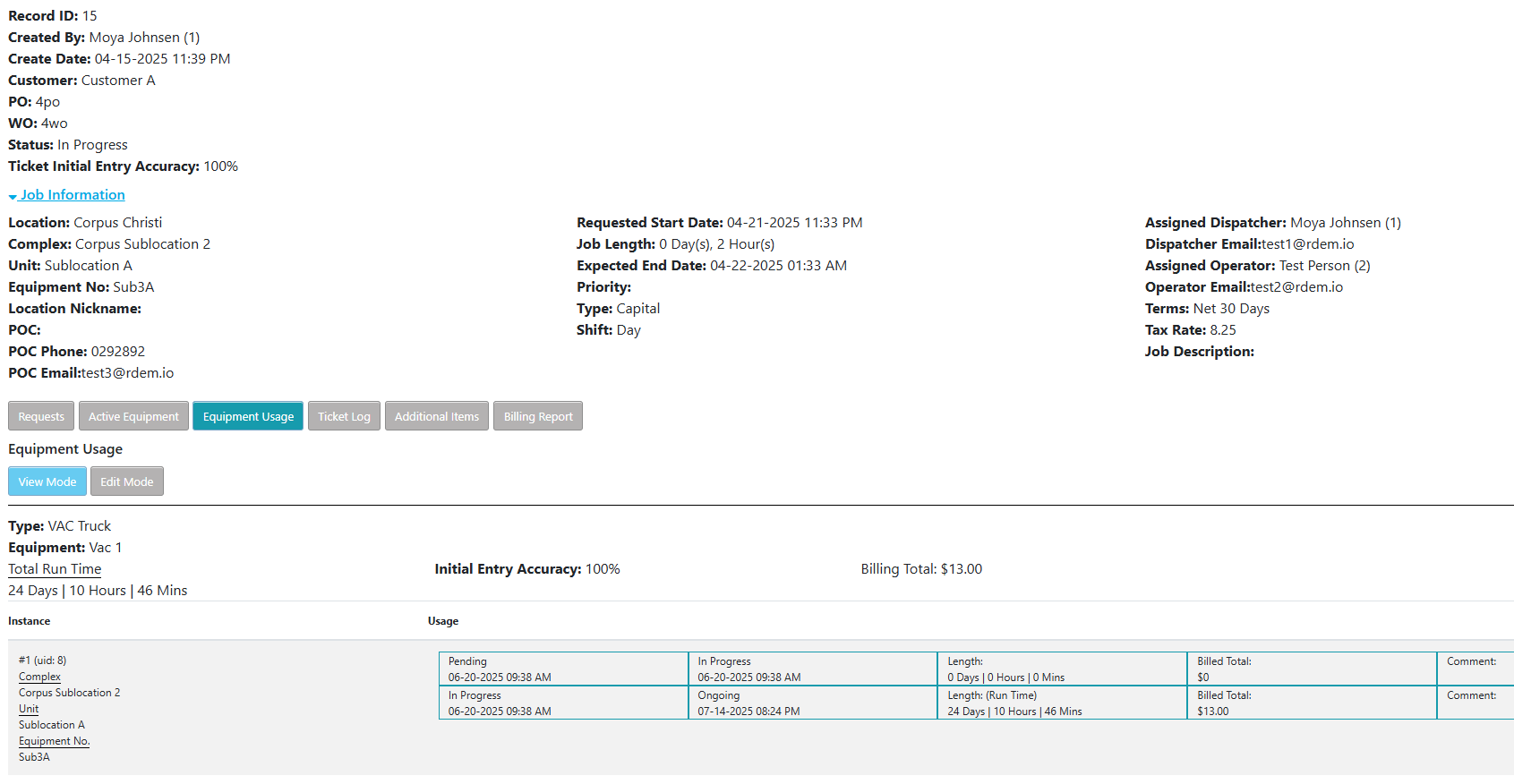Enable Edit Mode for equipment usage

127,481
